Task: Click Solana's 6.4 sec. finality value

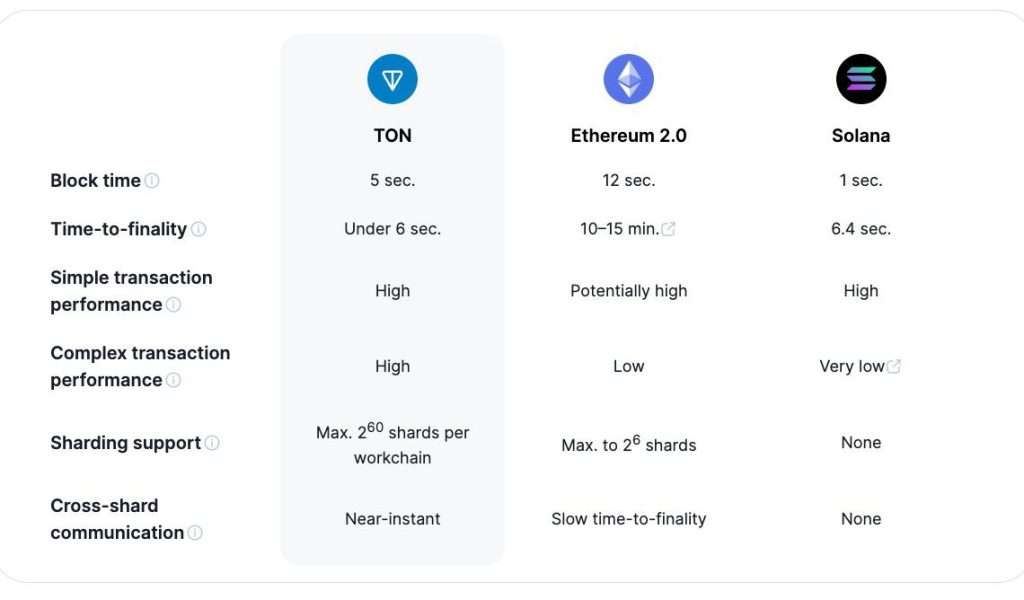Action: [x=861, y=229]
